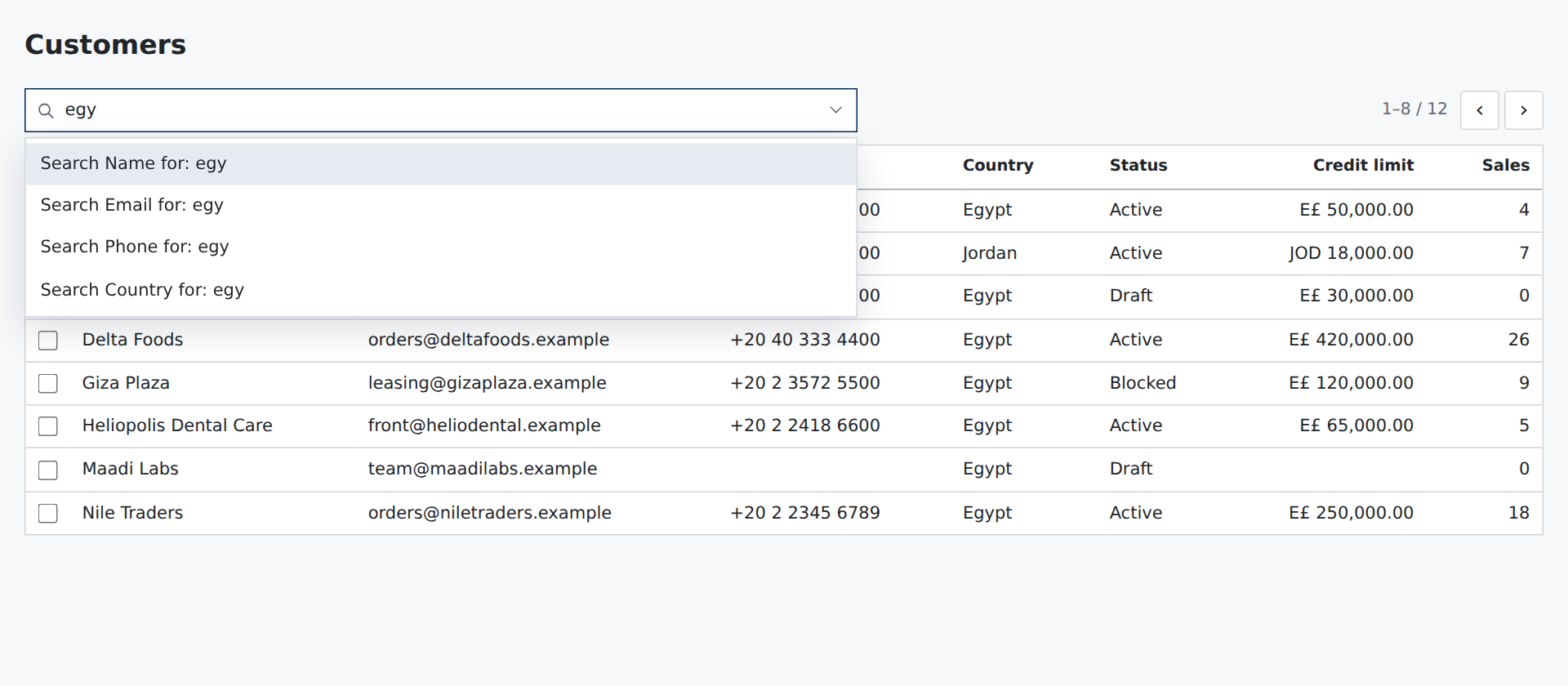Click the Customers page heading
Image resolution: width=1568 pixels, height=686 pixels.
click(x=105, y=44)
